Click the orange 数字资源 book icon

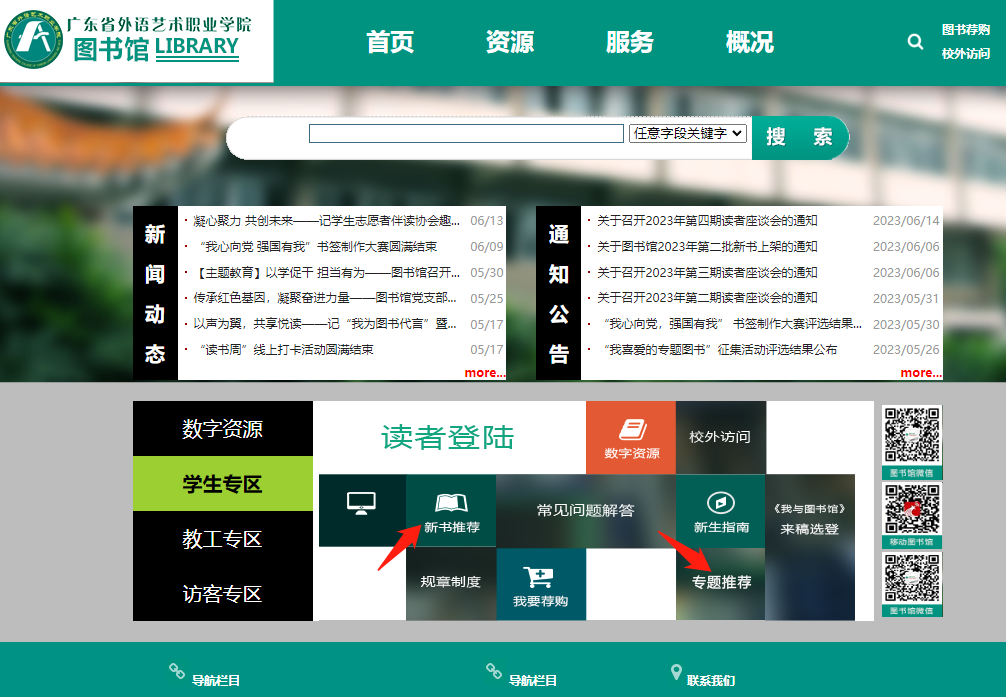point(631,430)
